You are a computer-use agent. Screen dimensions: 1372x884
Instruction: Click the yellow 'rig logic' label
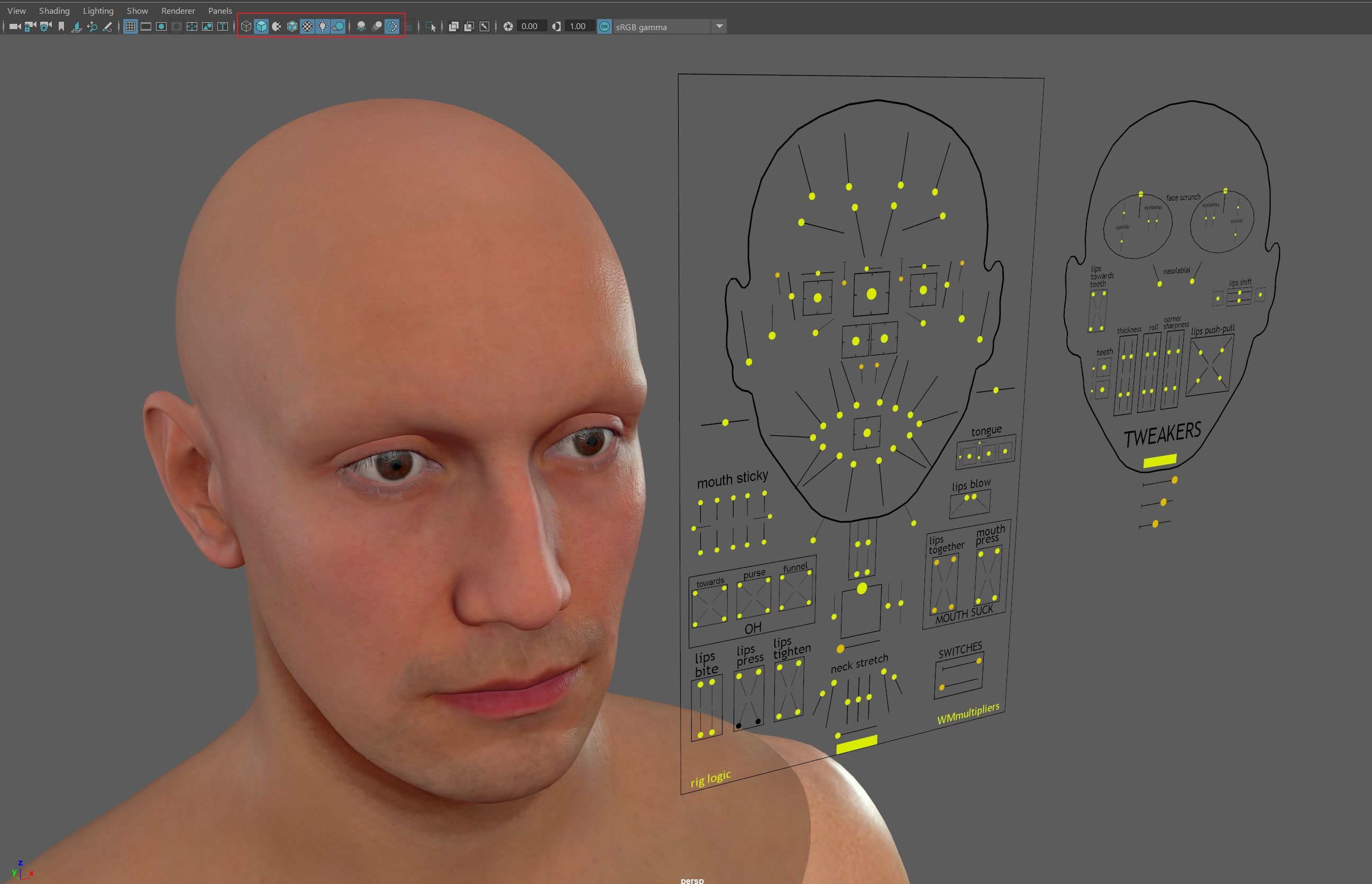point(710,778)
